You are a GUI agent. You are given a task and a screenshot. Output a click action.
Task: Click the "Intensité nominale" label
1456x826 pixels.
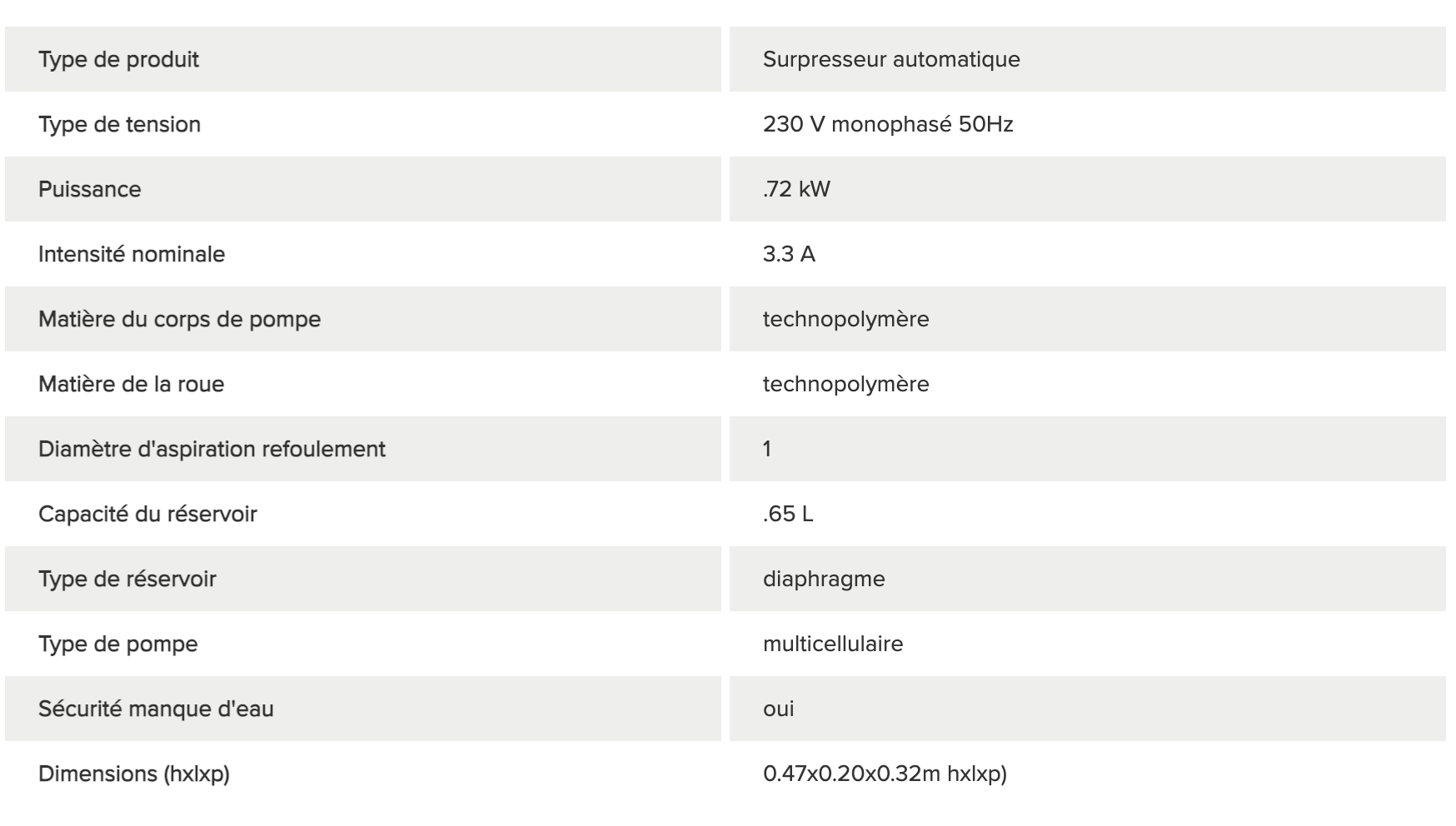coord(132,254)
